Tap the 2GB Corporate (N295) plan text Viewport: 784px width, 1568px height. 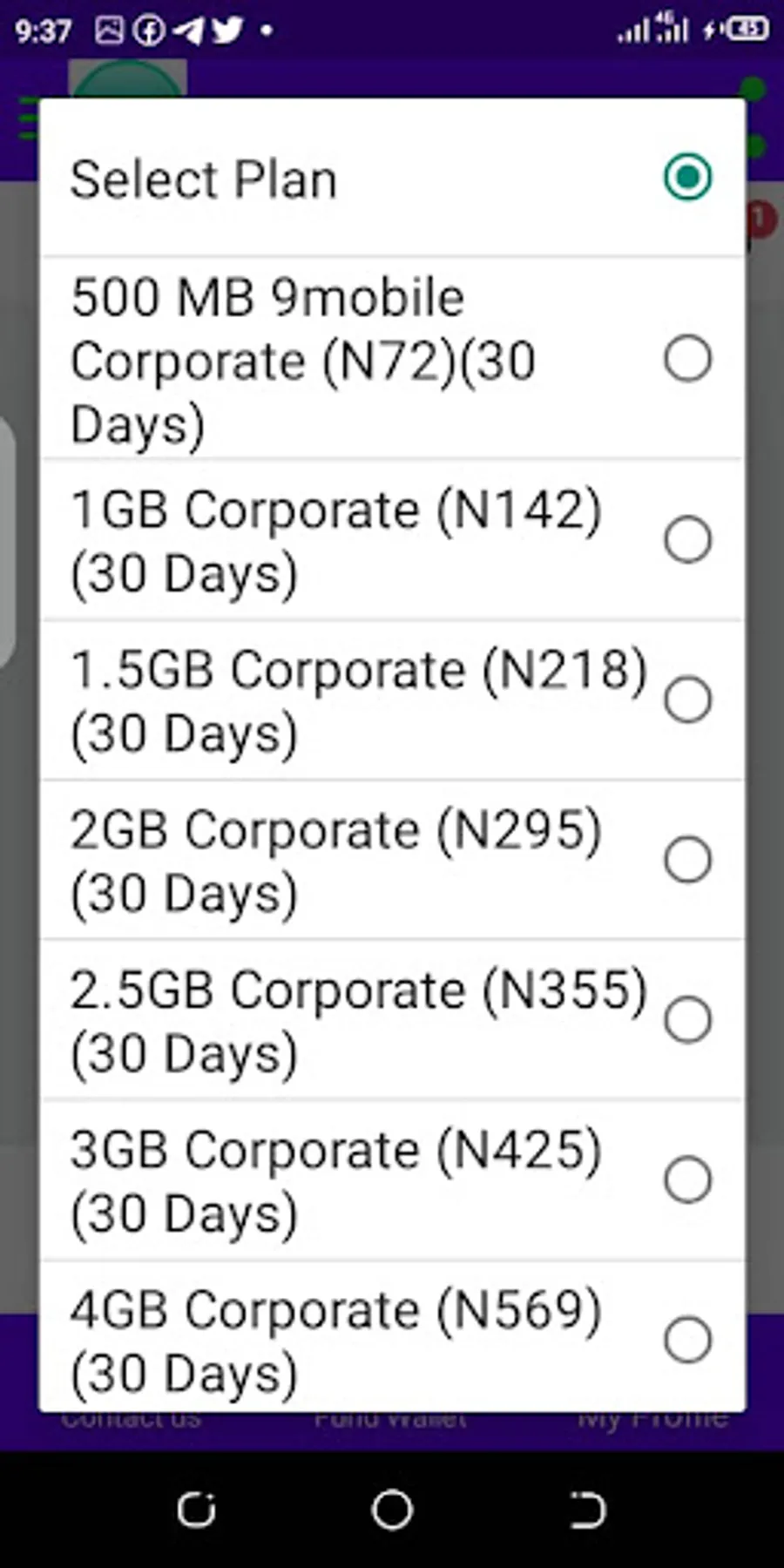[335, 862]
